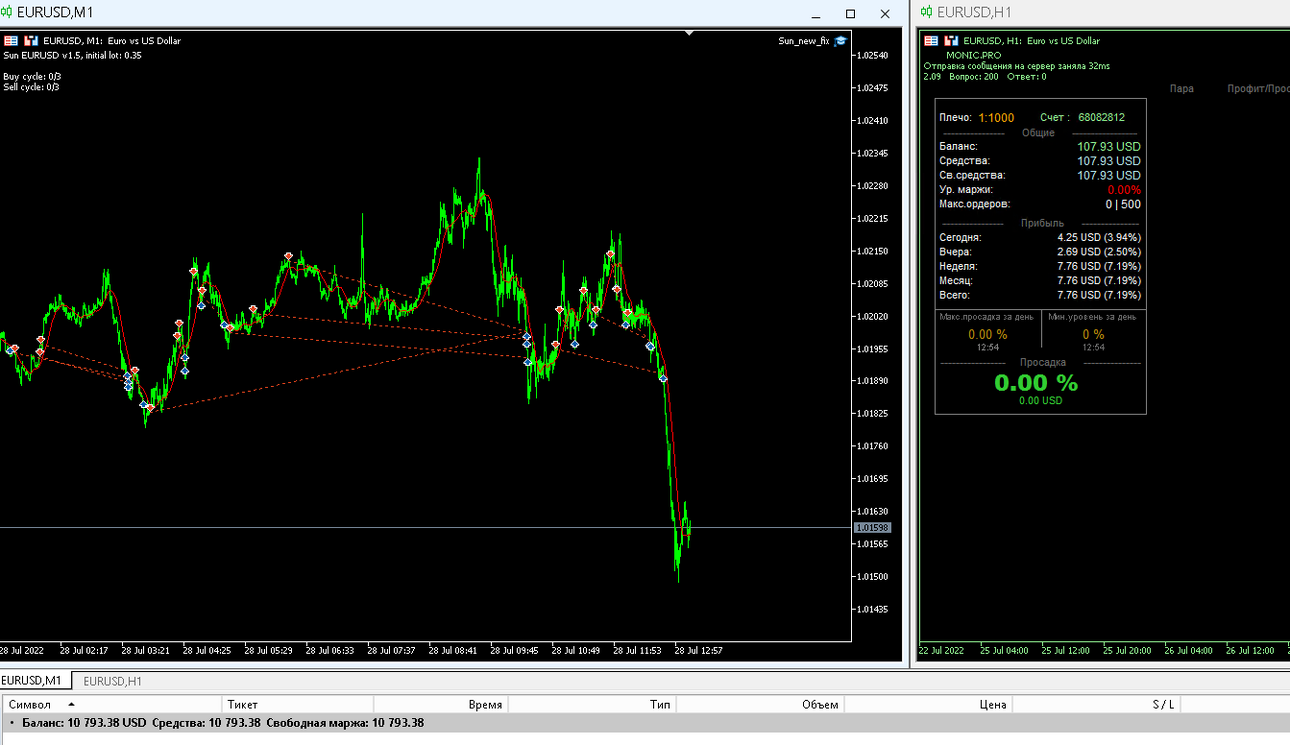Click the sort arrow in Символ header
This screenshot has height=745, width=1290.
tap(71, 705)
